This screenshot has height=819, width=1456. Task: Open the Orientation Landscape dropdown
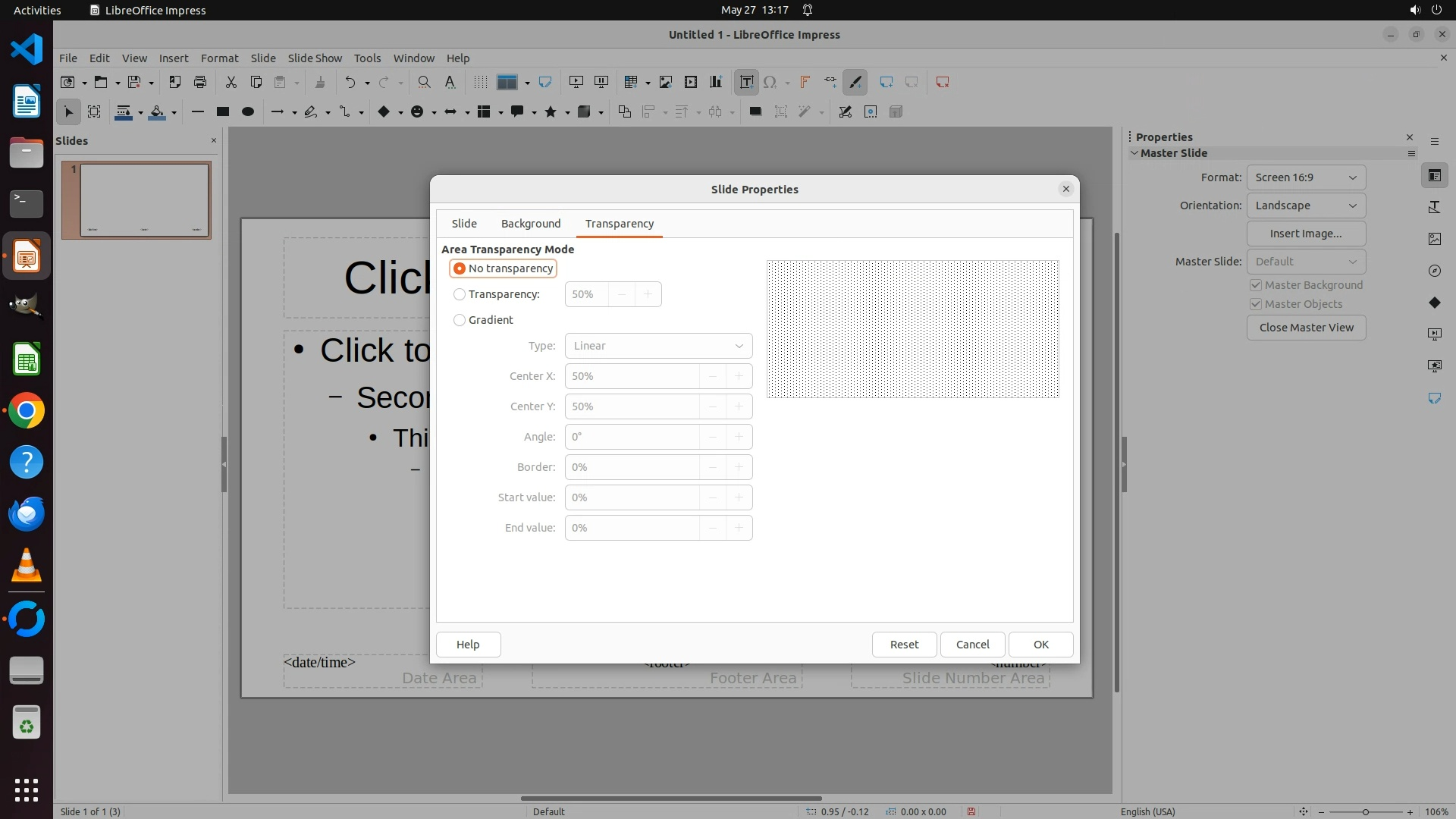click(x=1306, y=206)
